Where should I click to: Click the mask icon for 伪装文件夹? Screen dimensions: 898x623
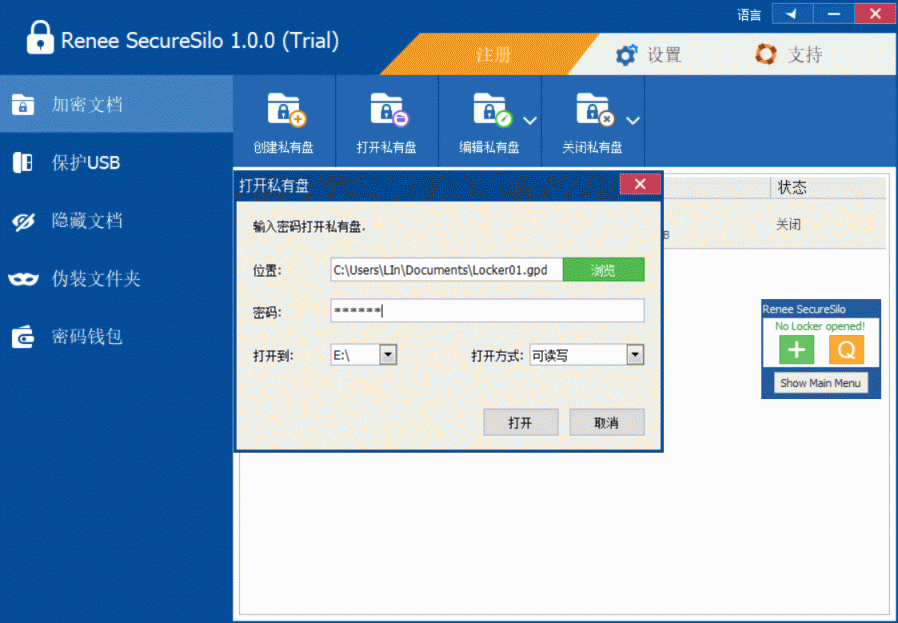click(x=23, y=279)
